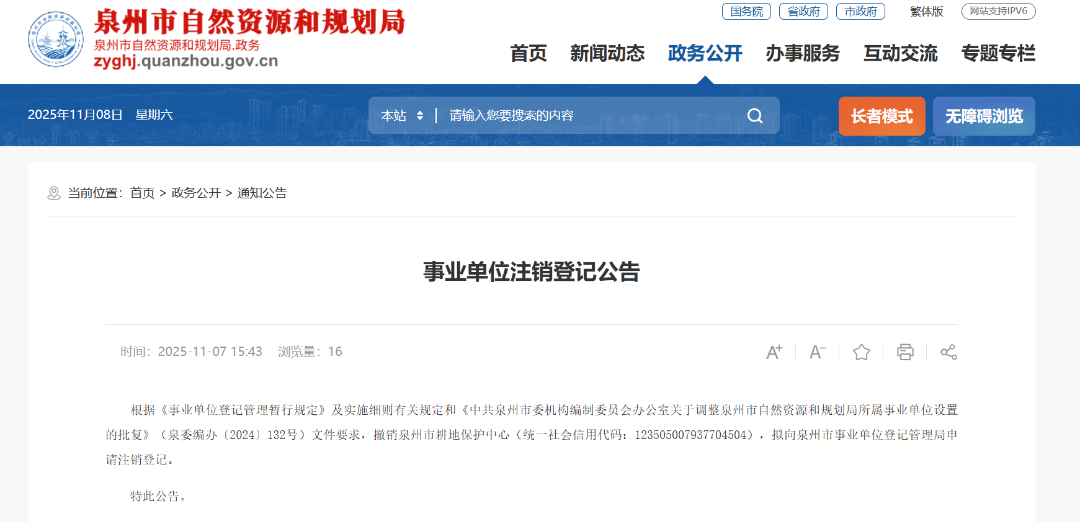Open 办事服务 menu item

(803, 53)
